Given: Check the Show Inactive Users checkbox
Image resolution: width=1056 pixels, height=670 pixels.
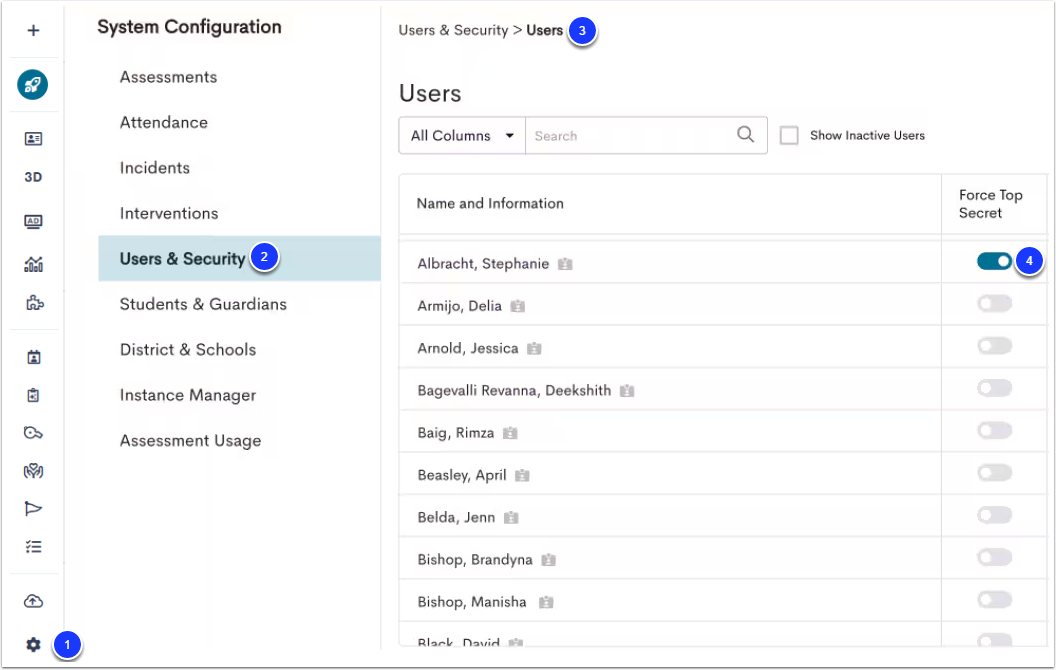Looking at the screenshot, I should point(789,135).
